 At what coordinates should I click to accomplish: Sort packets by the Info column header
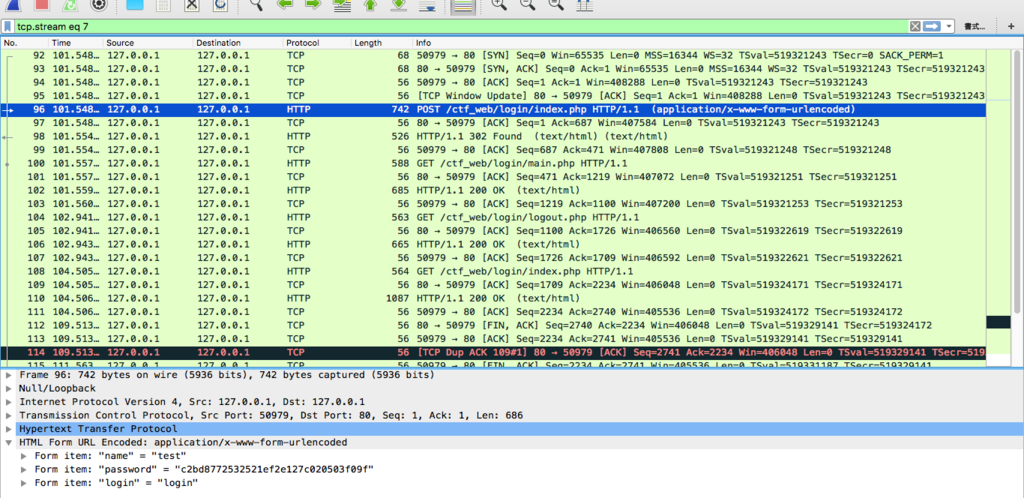point(699,42)
